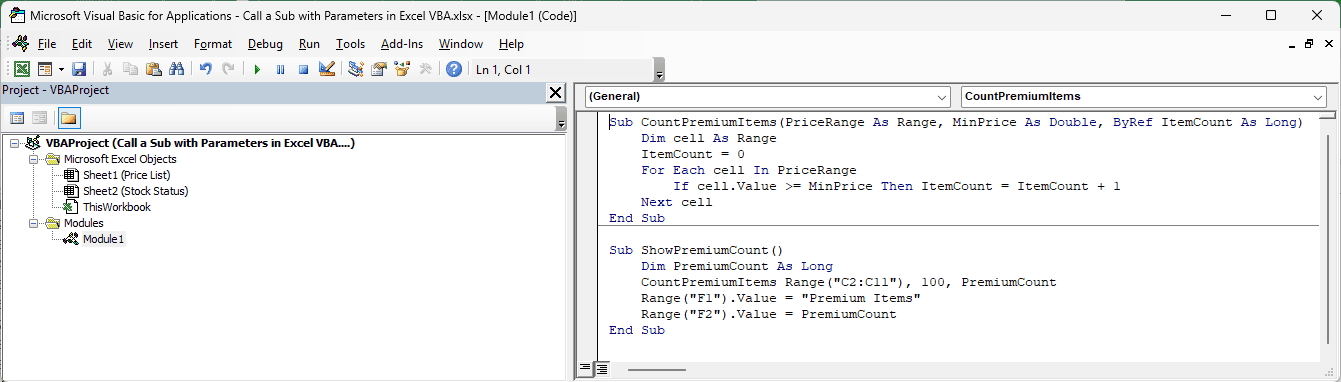Click the Project panel toolbar overflow arrow
The height and width of the screenshot is (382, 1341).
tap(561, 120)
